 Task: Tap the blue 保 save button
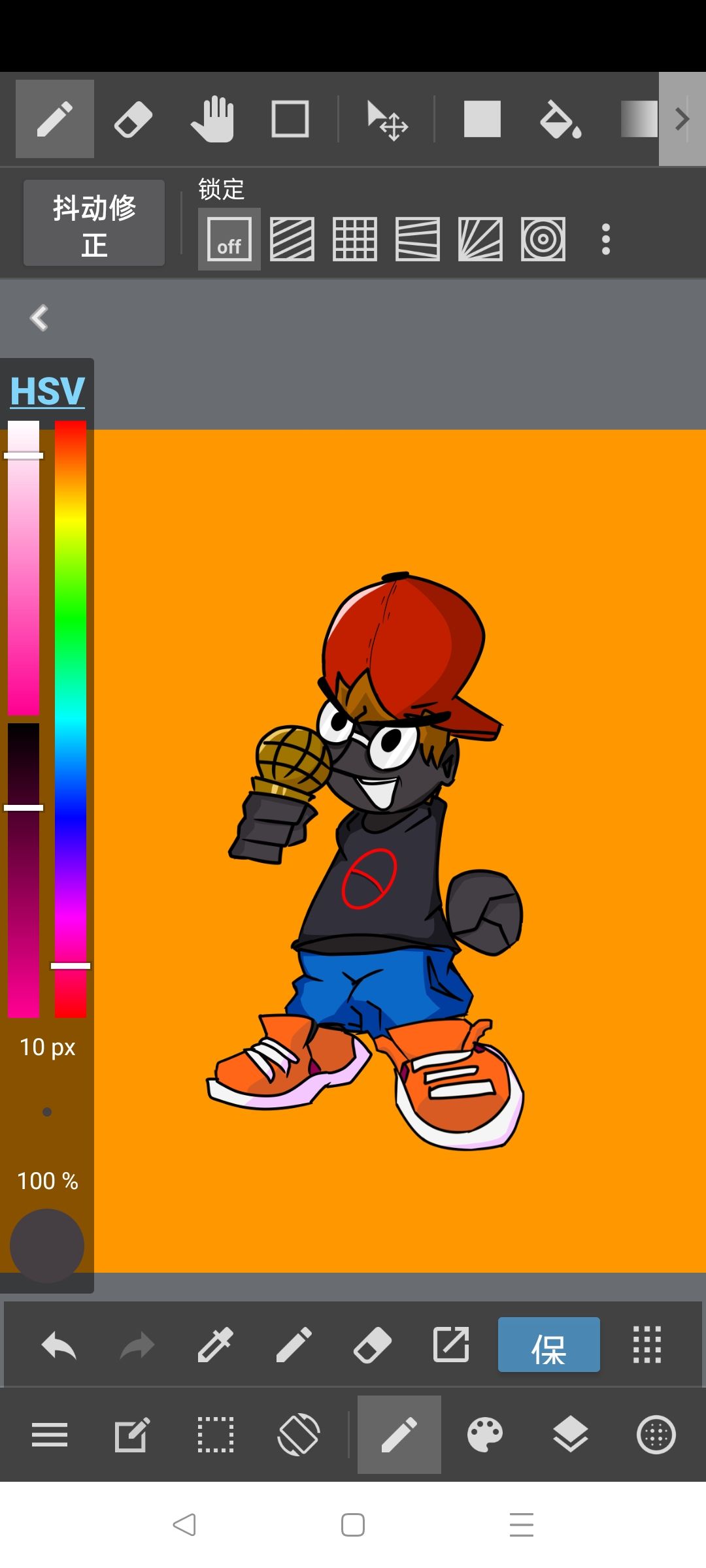pos(549,1345)
